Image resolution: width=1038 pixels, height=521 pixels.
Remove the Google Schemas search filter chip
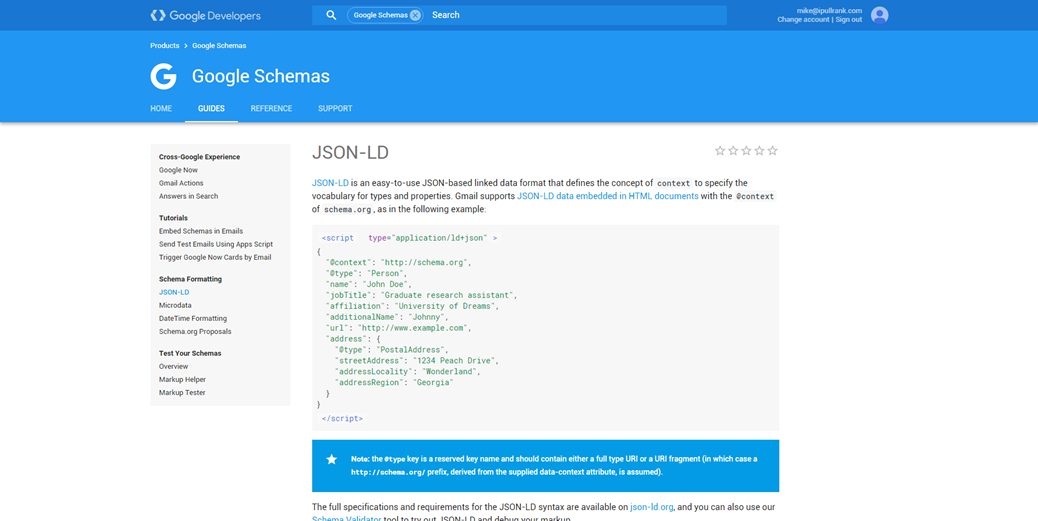tap(415, 15)
